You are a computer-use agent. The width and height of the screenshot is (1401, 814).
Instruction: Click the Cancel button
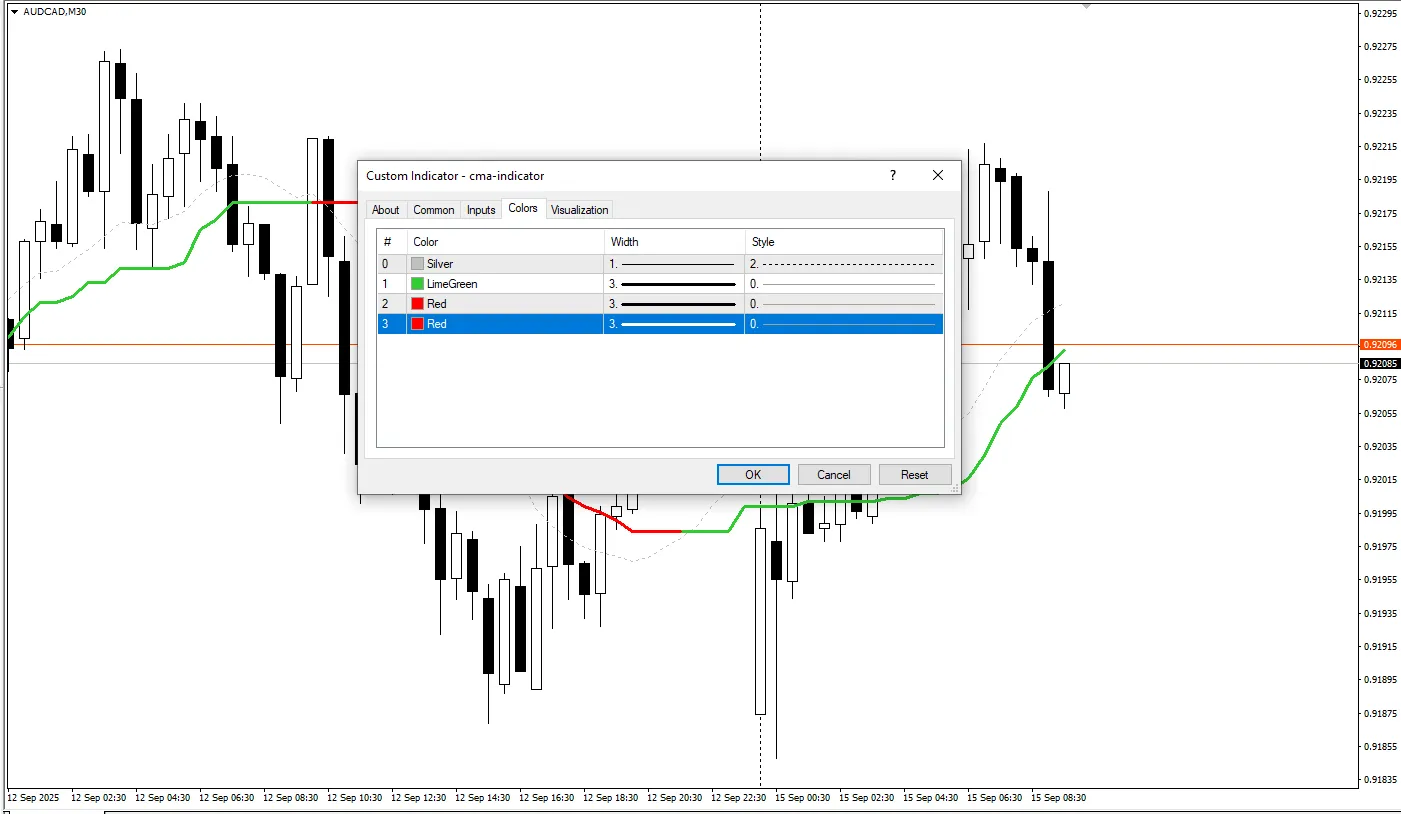pyautogui.click(x=834, y=475)
